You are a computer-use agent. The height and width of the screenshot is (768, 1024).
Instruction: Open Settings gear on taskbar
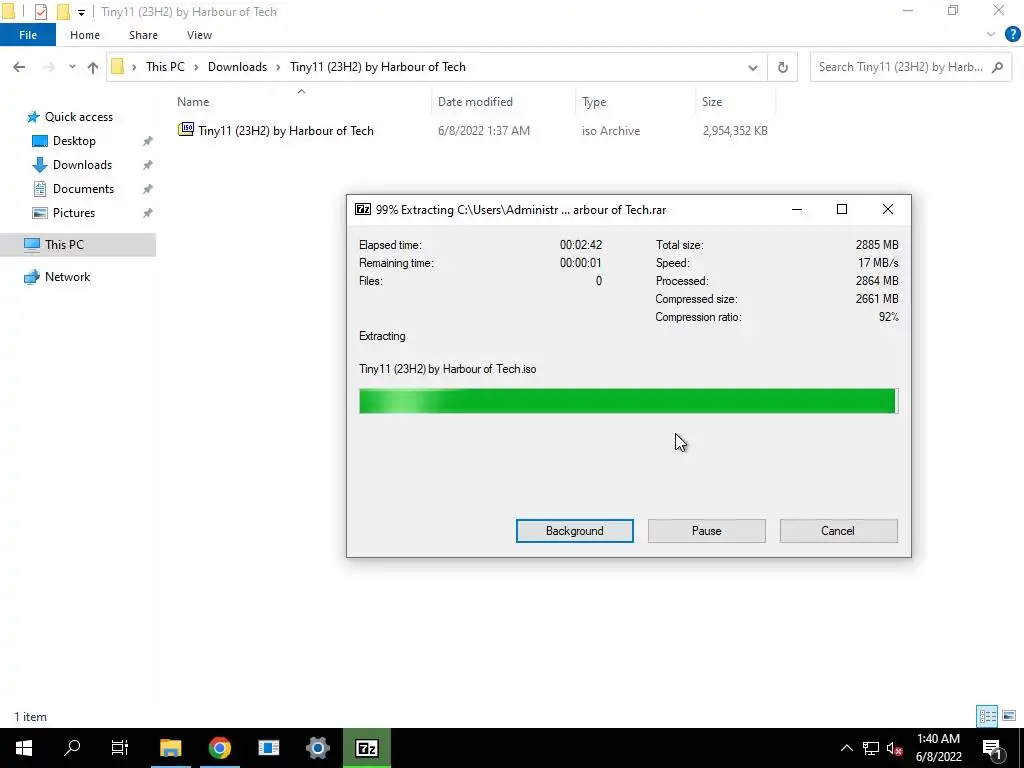click(317, 748)
